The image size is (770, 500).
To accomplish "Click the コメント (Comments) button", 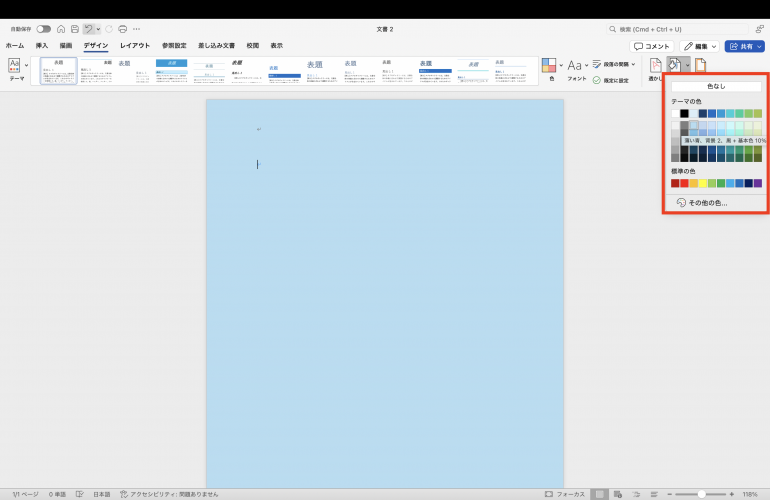I will click(x=652, y=46).
